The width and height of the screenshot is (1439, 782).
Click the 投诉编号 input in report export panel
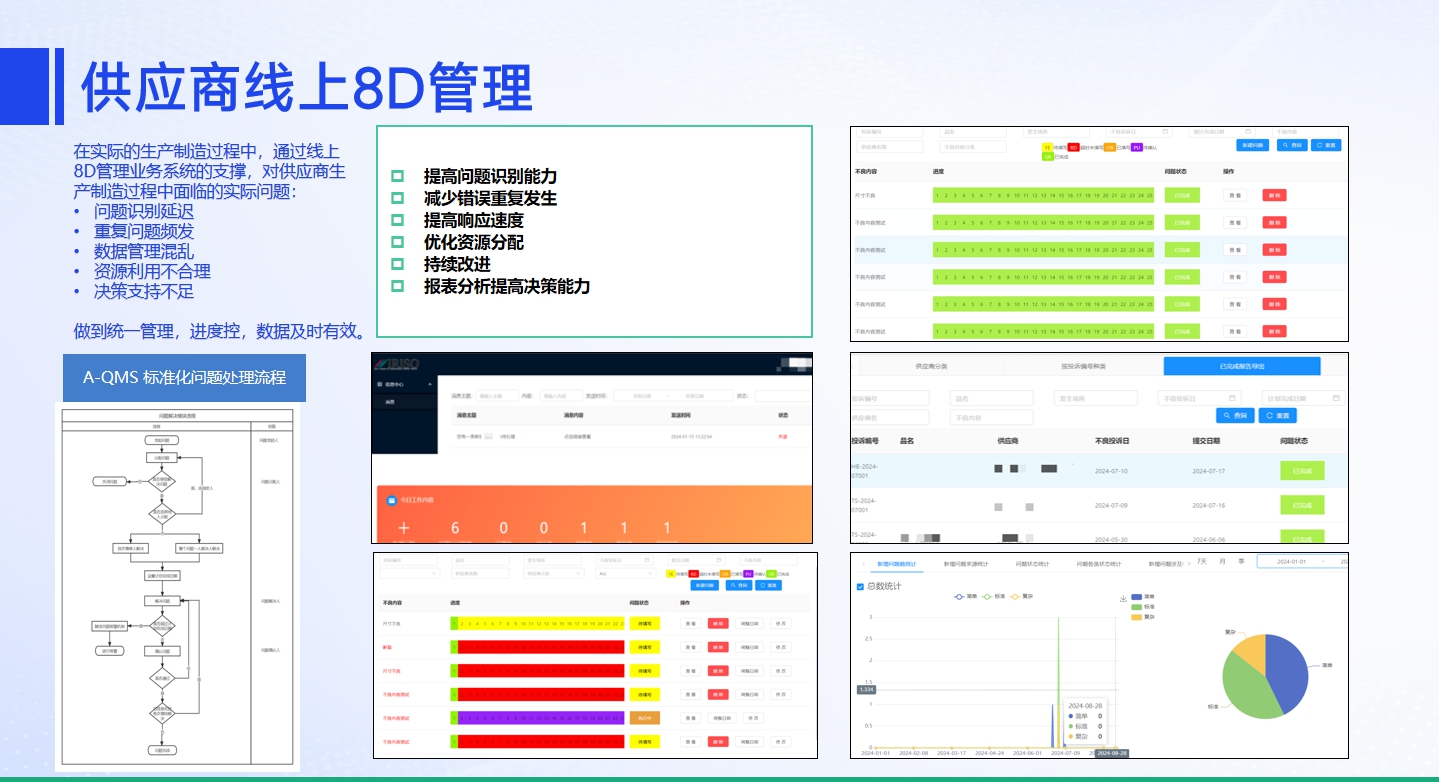pos(890,398)
